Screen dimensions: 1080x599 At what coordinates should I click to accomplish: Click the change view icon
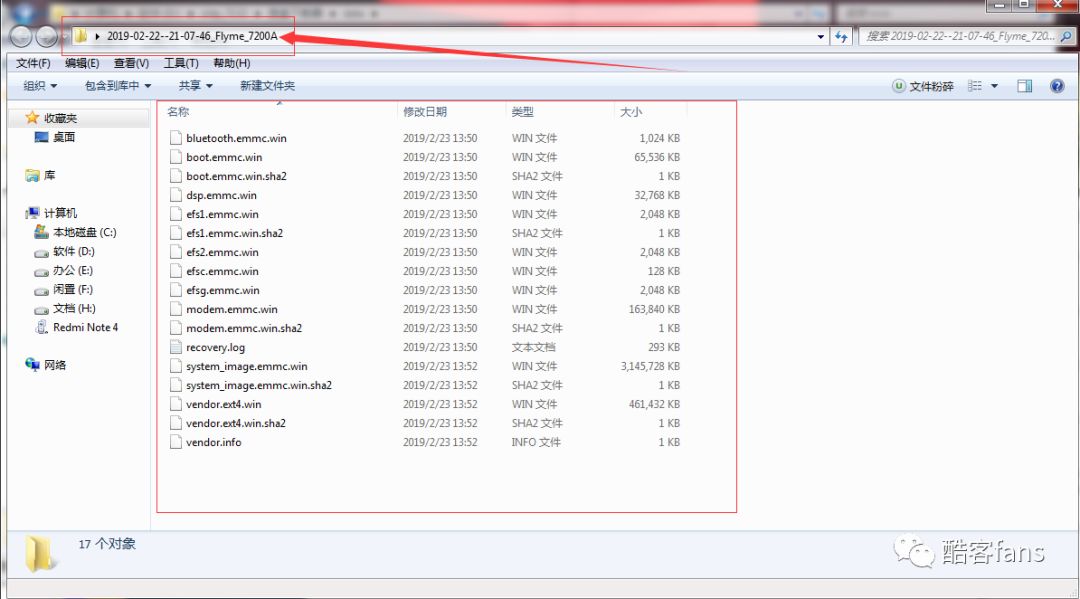click(x=975, y=86)
